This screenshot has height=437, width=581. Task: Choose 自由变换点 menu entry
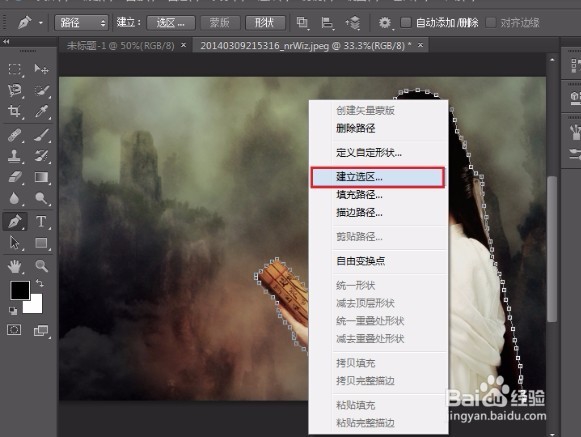(x=378, y=261)
